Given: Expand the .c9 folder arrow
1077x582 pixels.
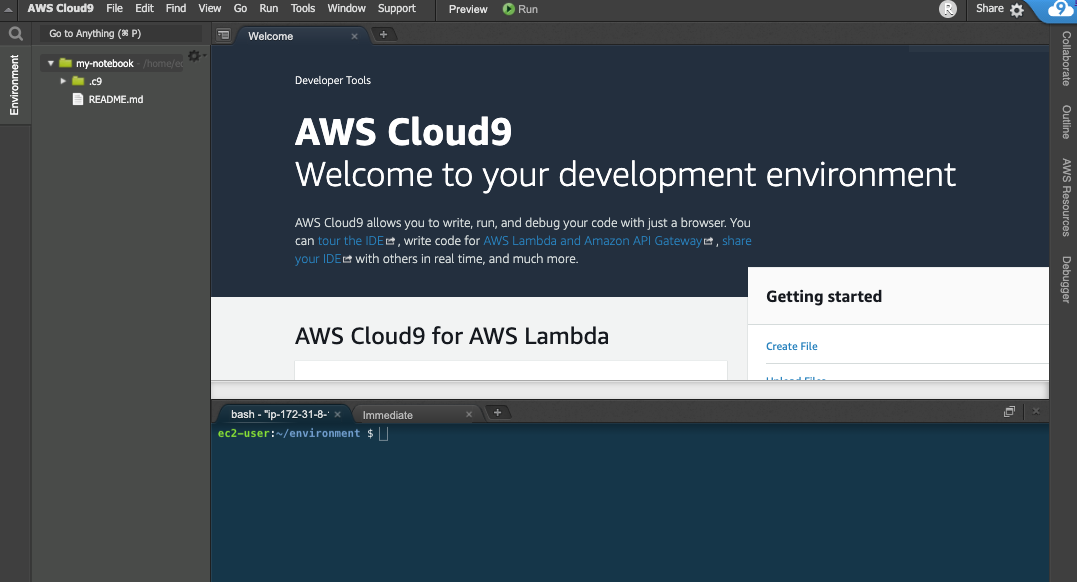Looking at the screenshot, I should click(63, 81).
